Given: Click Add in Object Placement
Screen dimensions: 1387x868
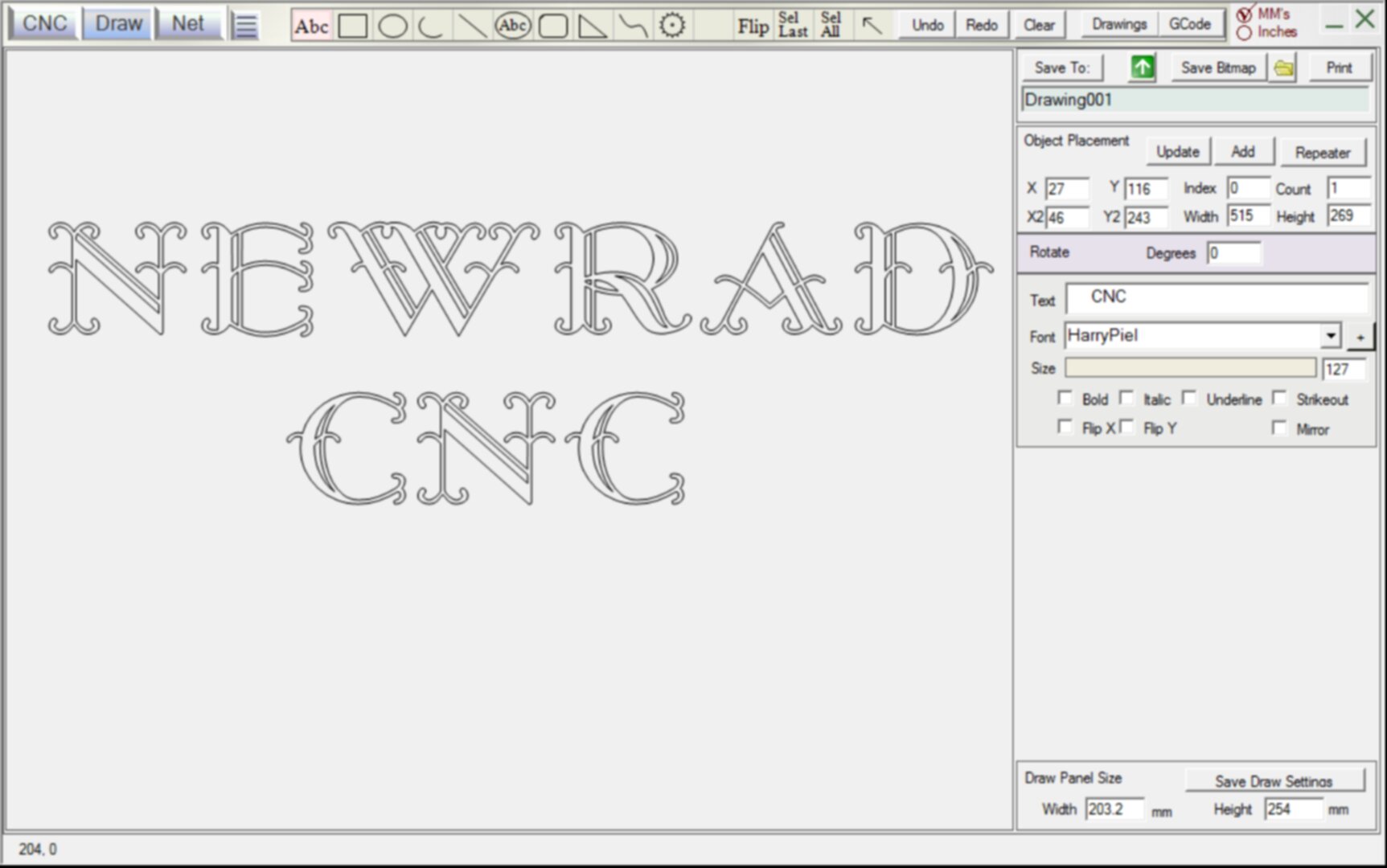Looking at the screenshot, I should 1243,152.
